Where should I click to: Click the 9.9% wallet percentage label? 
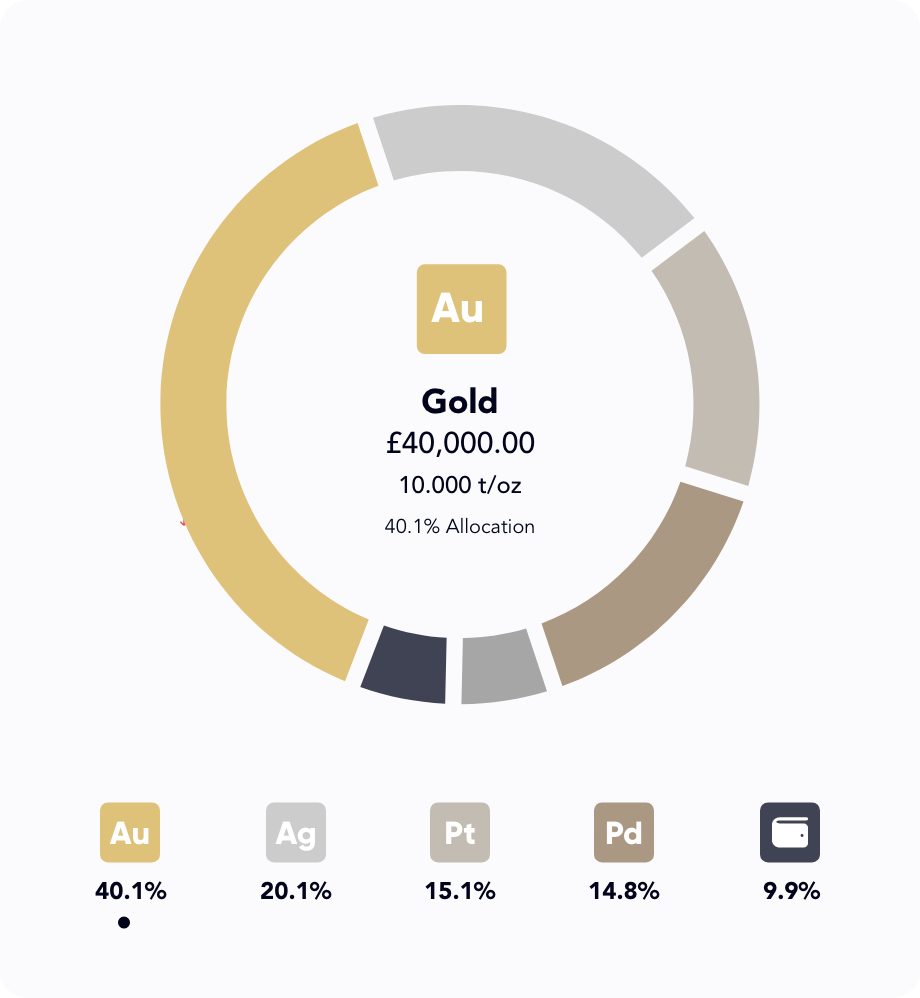click(x=791, y=891)
